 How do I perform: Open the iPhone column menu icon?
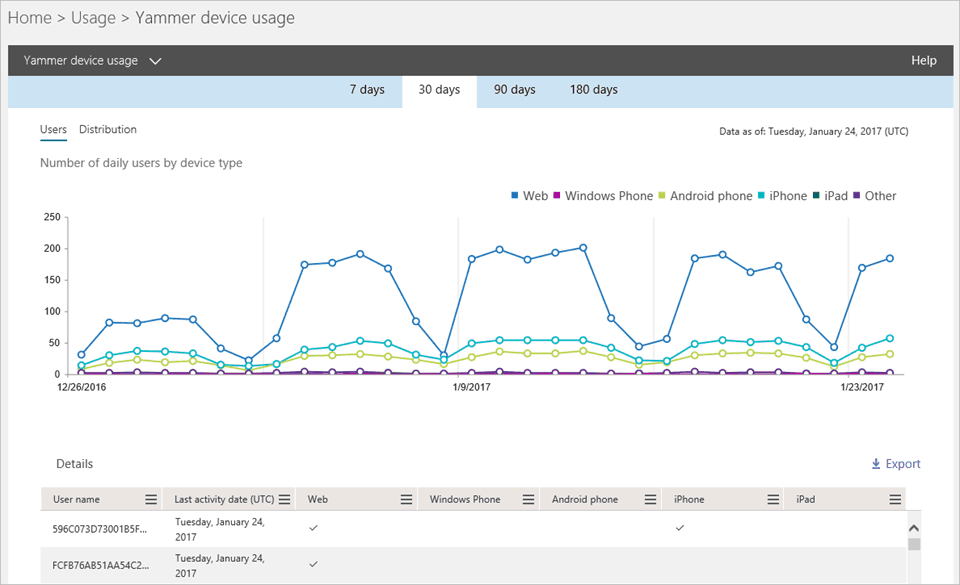(x=772, y=498)
